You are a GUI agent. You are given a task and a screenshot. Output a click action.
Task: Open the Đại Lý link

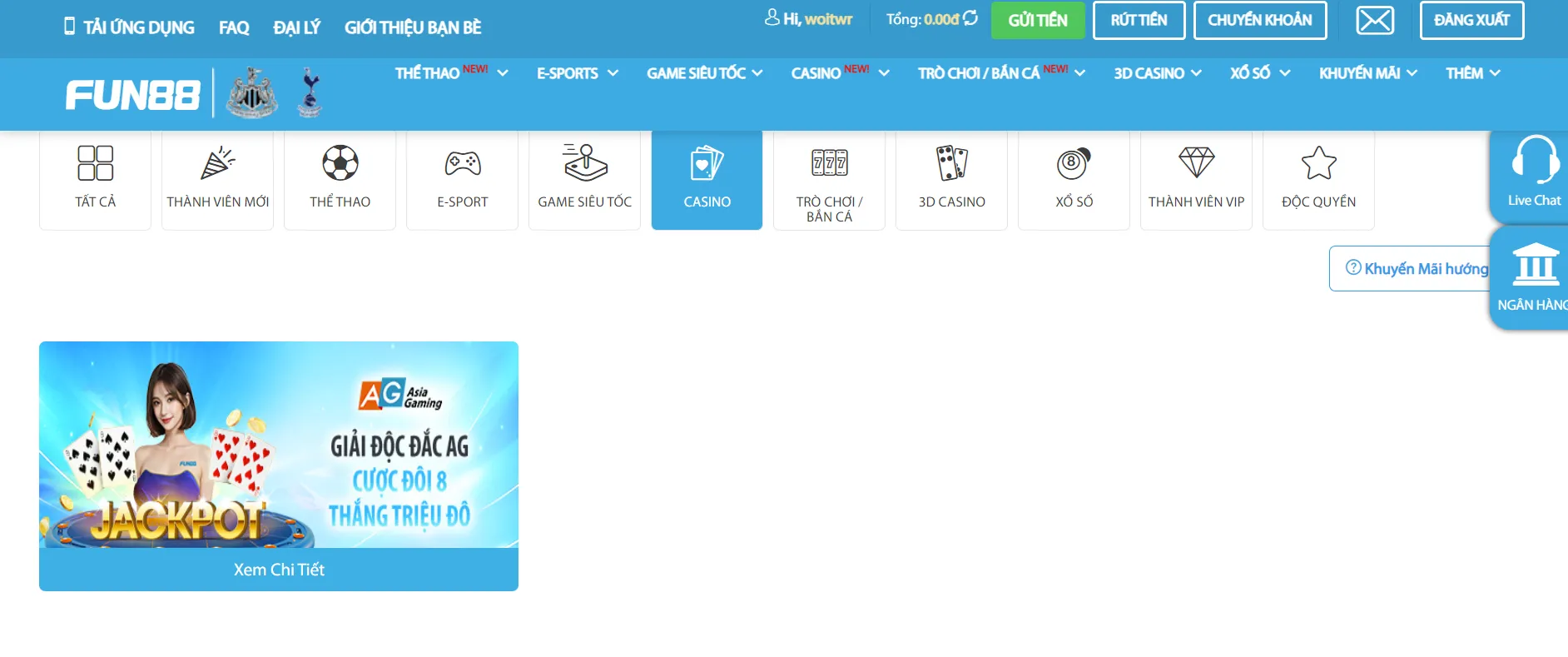[x=296, y=27]
